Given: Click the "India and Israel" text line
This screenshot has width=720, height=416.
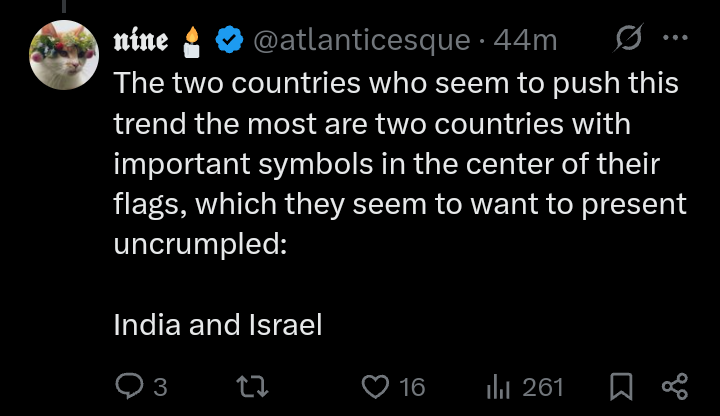Looking at the screenshot, I should (x=217, y=324).
